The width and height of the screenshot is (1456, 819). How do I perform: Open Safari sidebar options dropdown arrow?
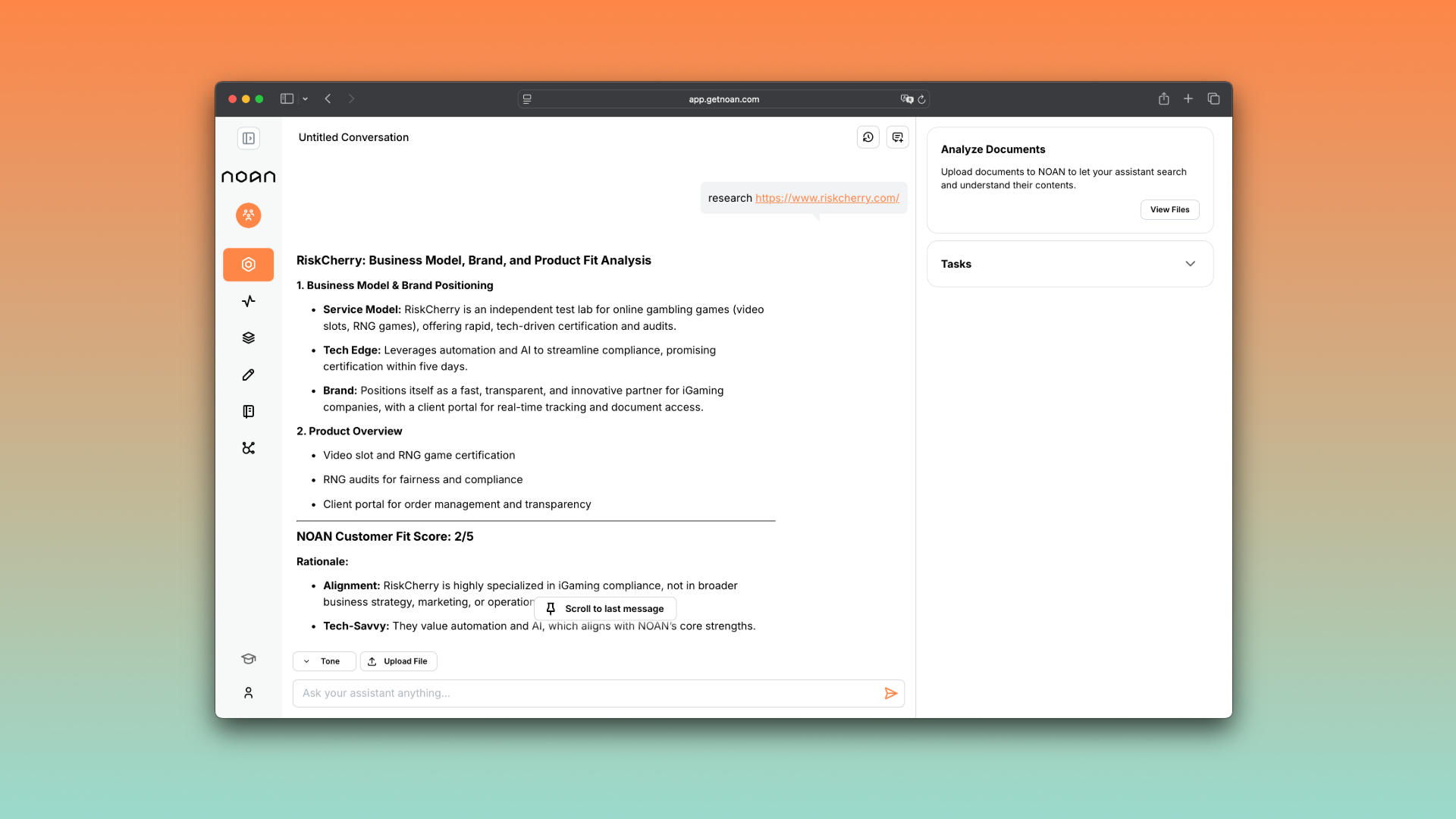click(305, 99)
